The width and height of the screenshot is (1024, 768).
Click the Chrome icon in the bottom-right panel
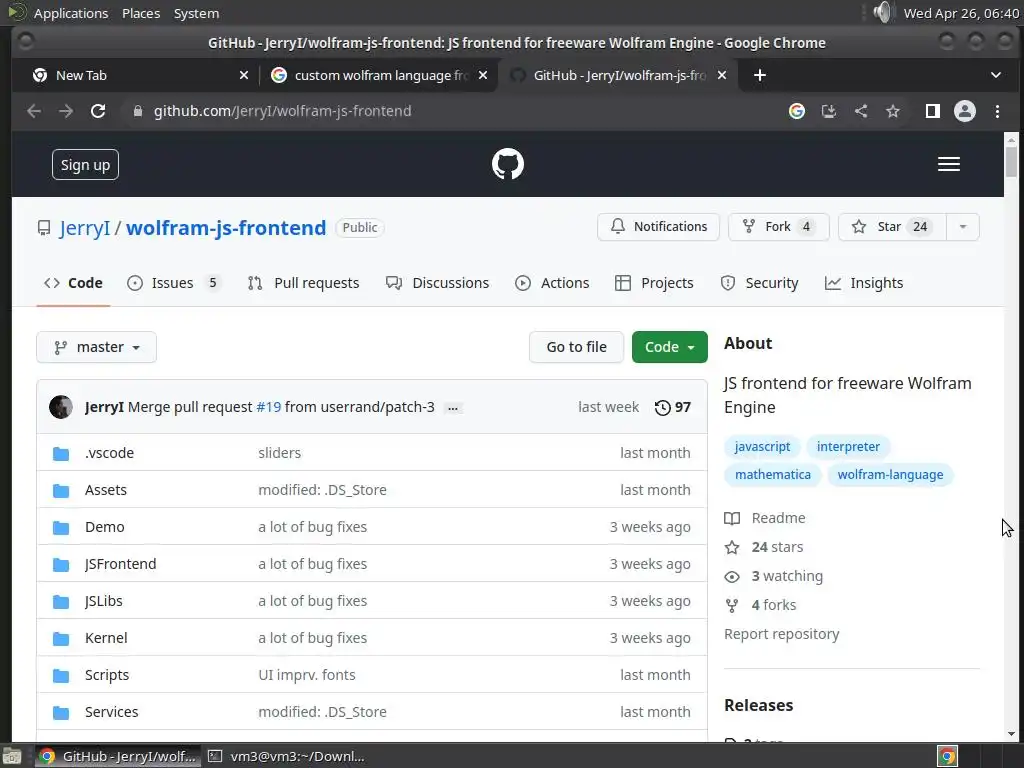947,756
